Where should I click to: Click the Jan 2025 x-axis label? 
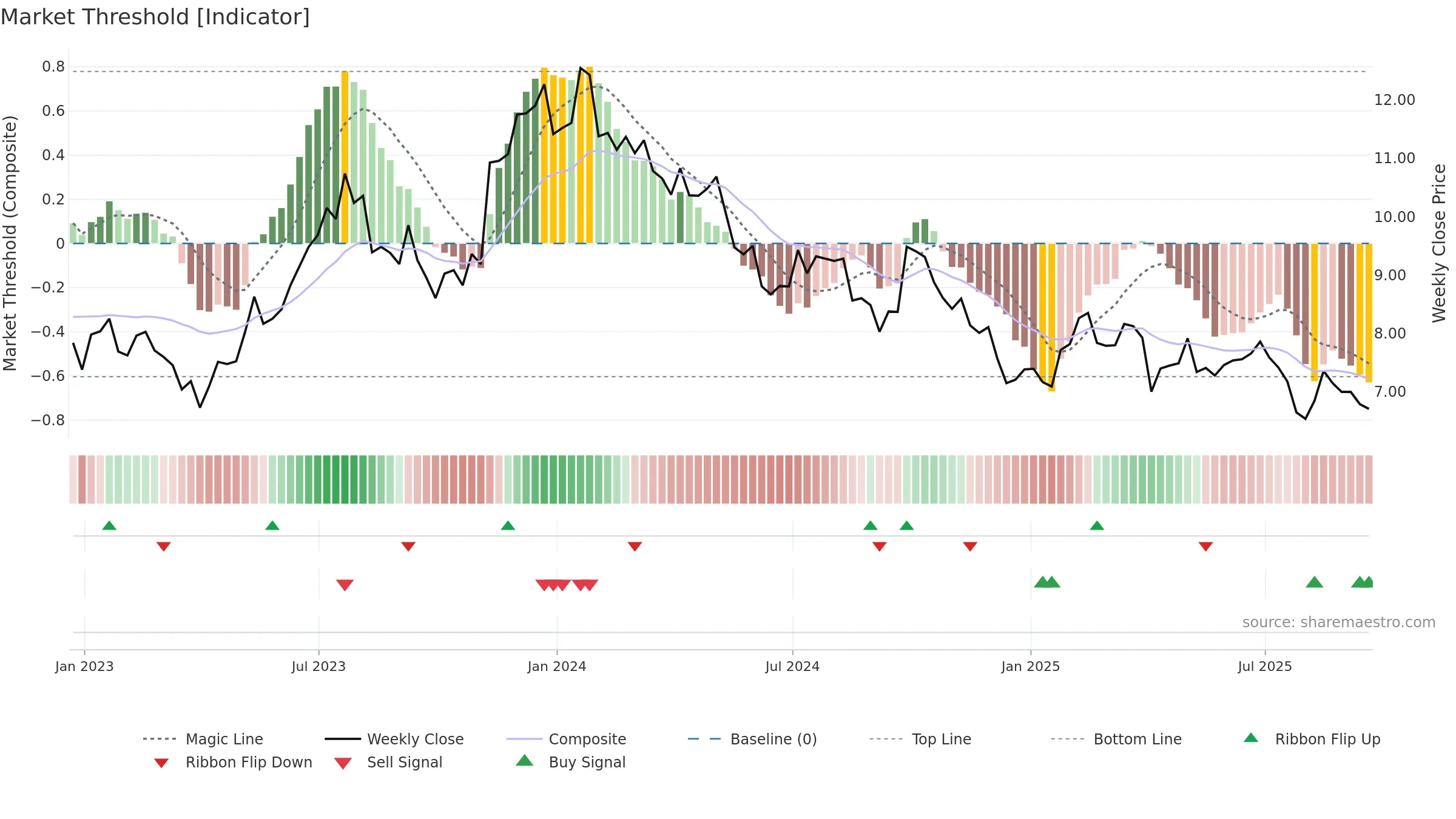click(1031, 666)
